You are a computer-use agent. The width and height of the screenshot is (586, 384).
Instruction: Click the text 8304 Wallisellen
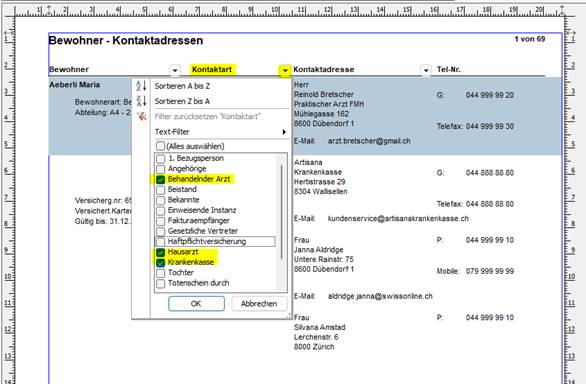coord(321,191)
